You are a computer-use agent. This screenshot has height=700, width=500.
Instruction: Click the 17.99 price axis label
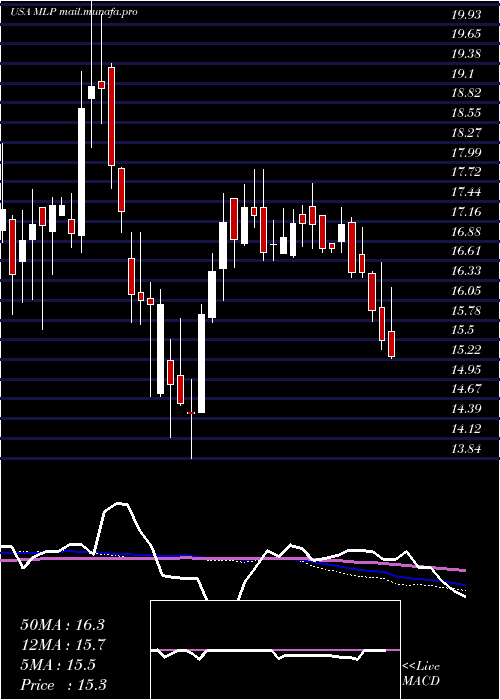click(x=466, y=153)
